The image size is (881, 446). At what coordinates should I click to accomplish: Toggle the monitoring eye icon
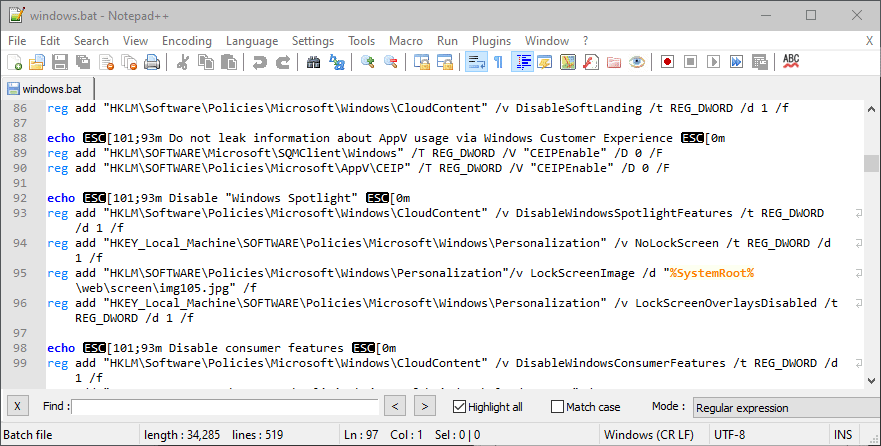(x=637, y=62)
